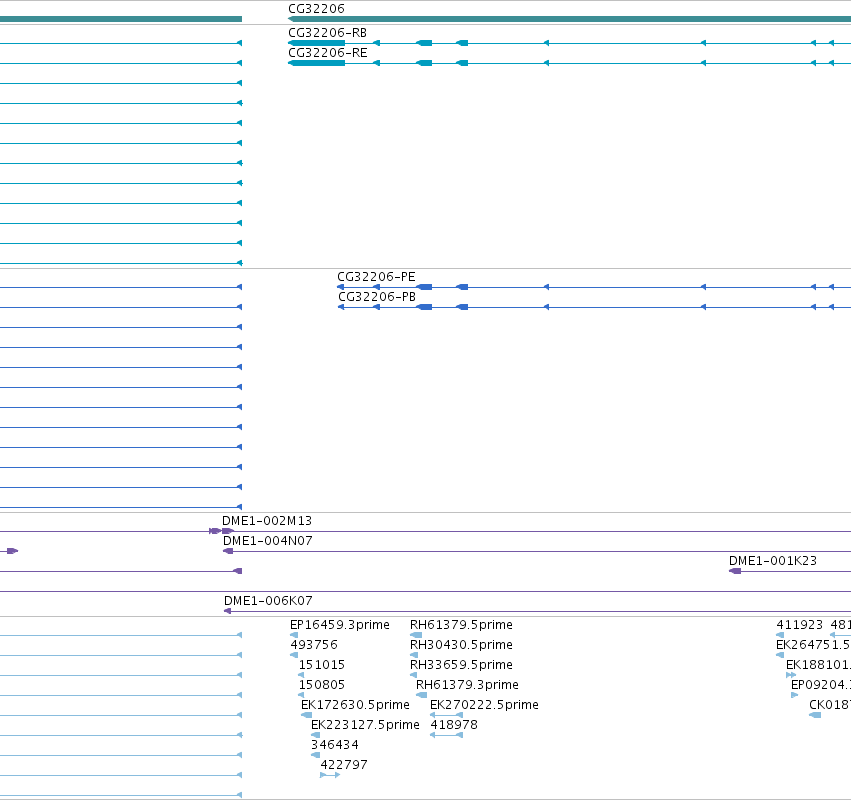Click the RH61379.5prime EST label
The image size is (851, 800).
(x=461, y=625)
